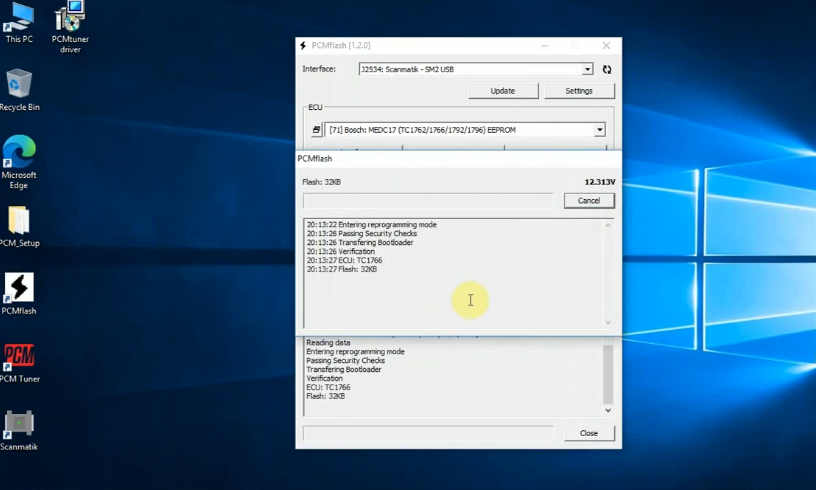
Task: Select the J2534 Scanmatik interface combo box
Action: click(476, 69)
